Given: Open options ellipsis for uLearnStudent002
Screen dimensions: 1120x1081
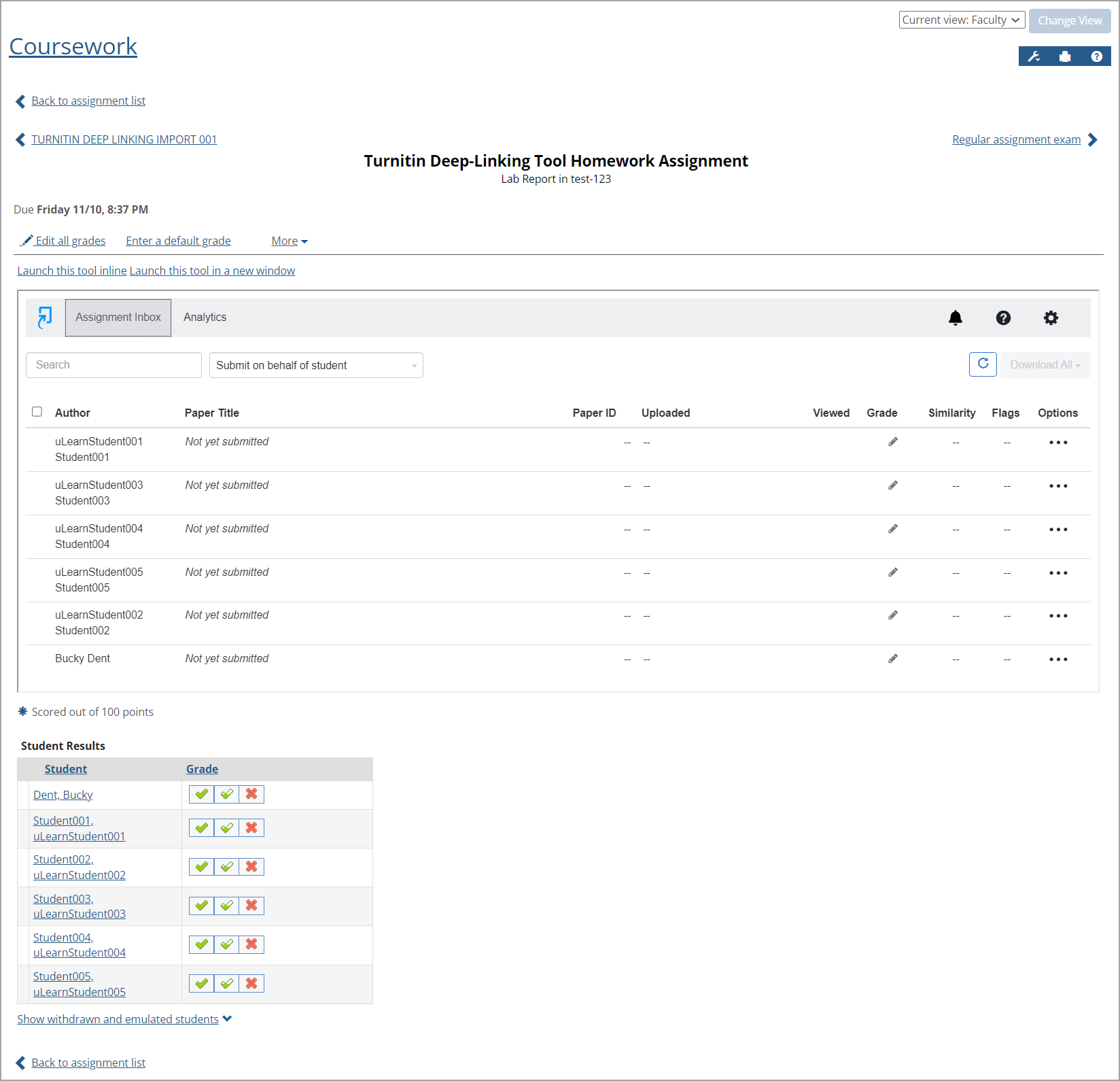Looking at the screenshot, I should pyautogui.click(x=1058, y=616).
